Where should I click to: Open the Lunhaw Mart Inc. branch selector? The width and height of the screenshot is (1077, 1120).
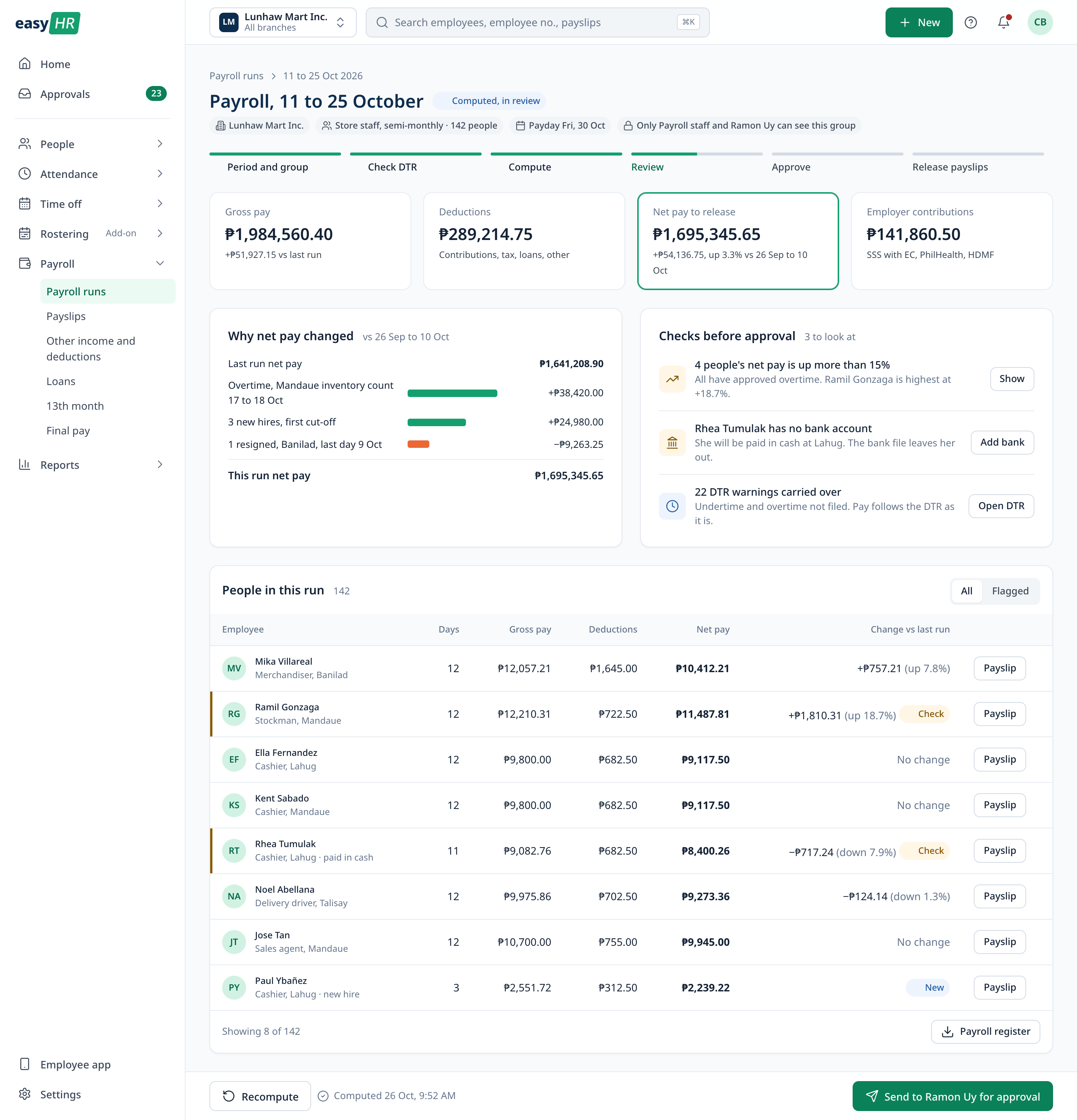[x=283, y=22]
